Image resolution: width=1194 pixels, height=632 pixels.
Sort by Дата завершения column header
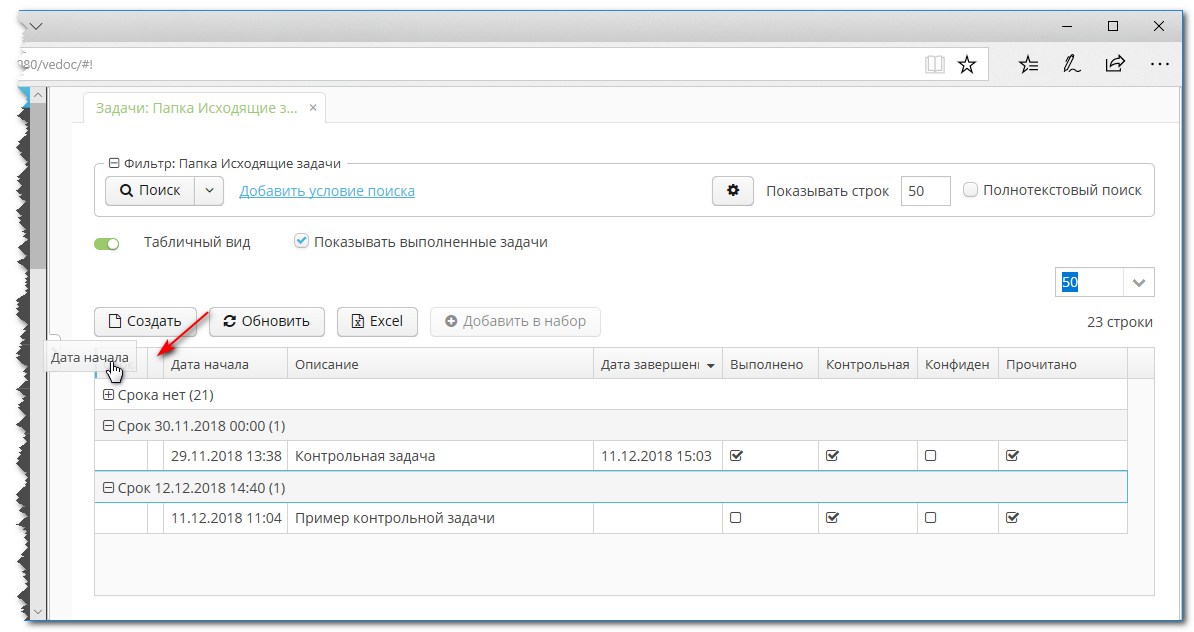coord(650,365)
